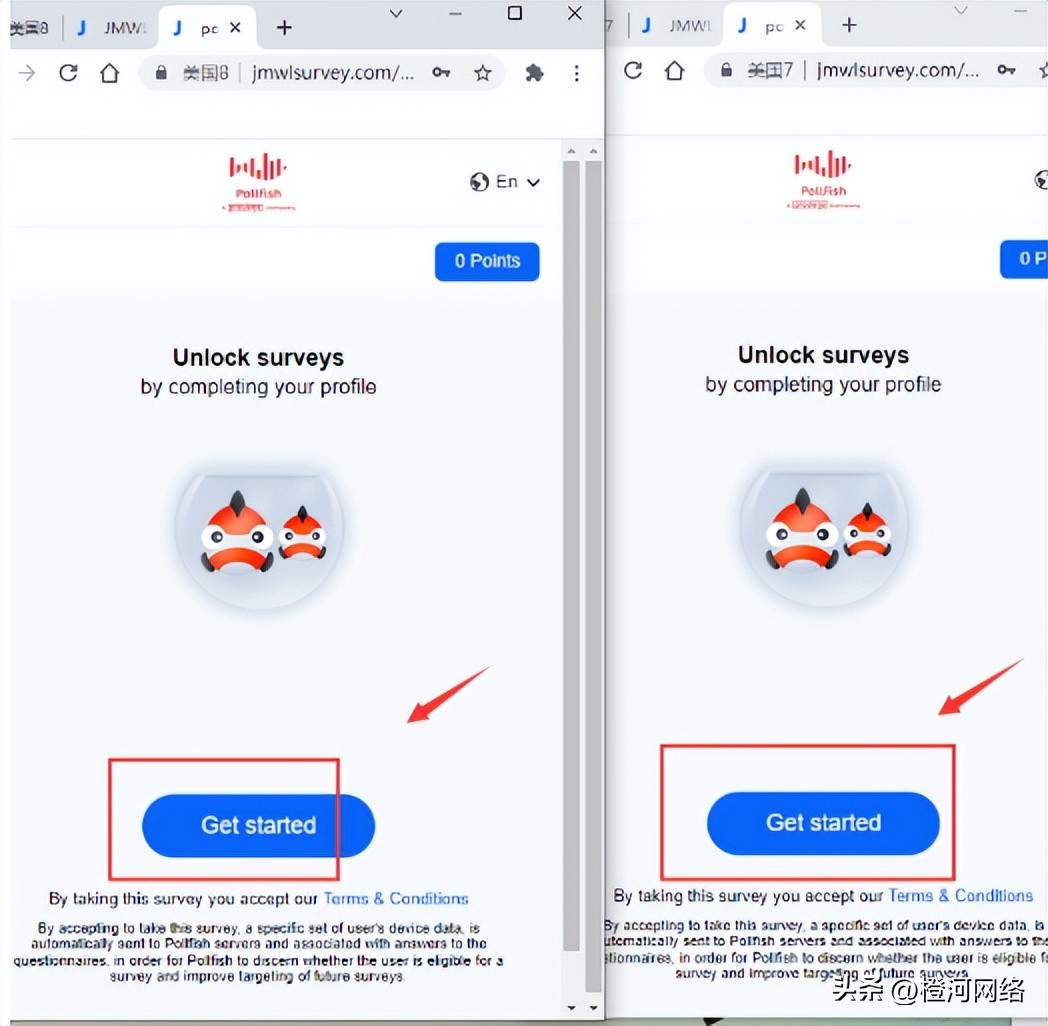Reload the page in left browser window
Viewport: 1048px width, 1026px height.
[68, 73]
